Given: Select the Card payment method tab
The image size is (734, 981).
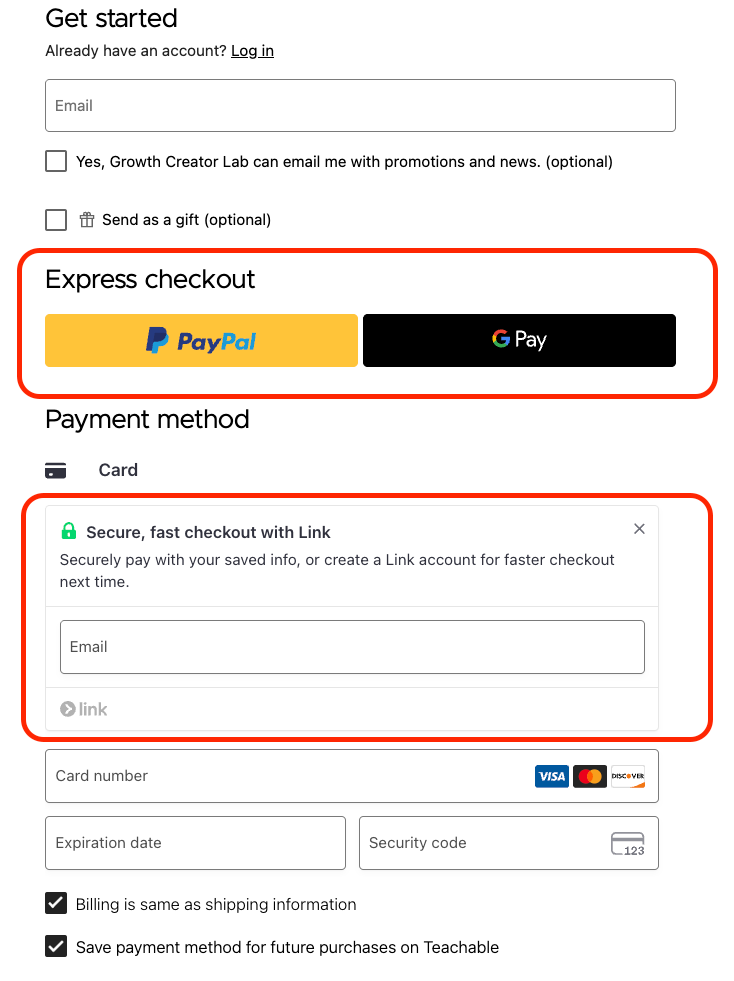Looking at the screenshot, I should coord(118,469).
